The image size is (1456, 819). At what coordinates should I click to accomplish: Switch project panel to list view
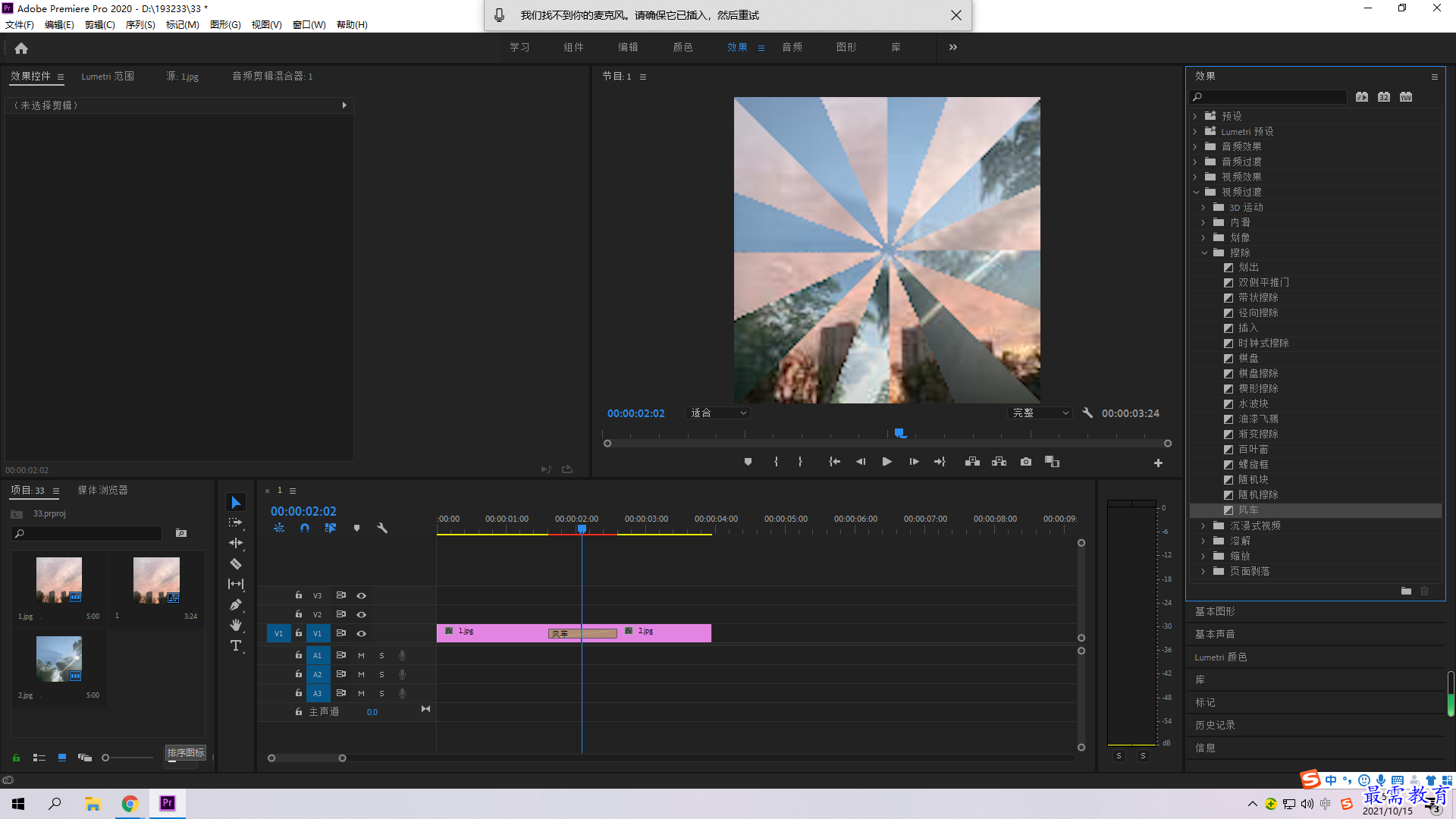39,758
